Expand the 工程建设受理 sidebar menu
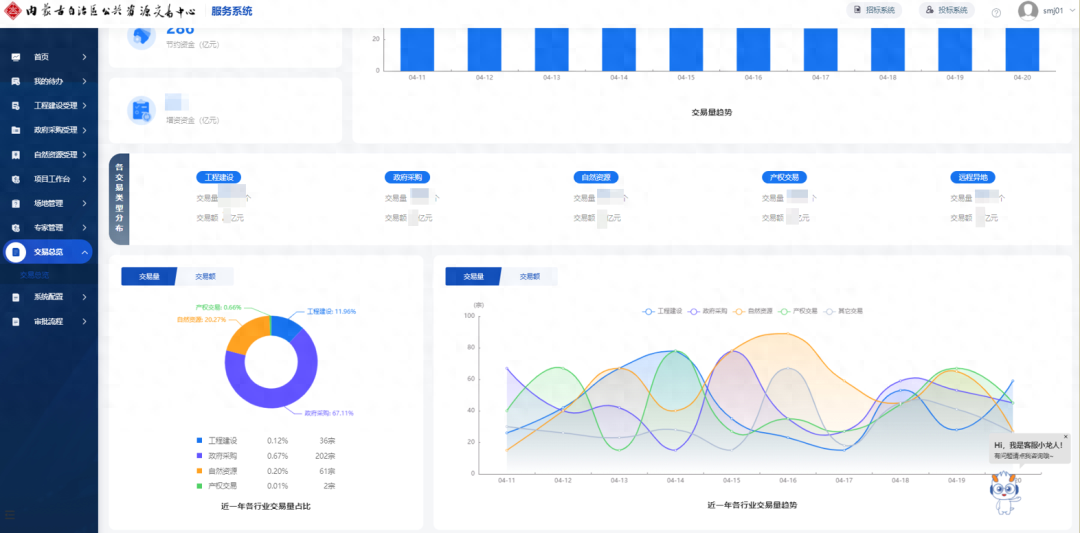The height and width of the screenshot is (533, 1080). (84, 106)
